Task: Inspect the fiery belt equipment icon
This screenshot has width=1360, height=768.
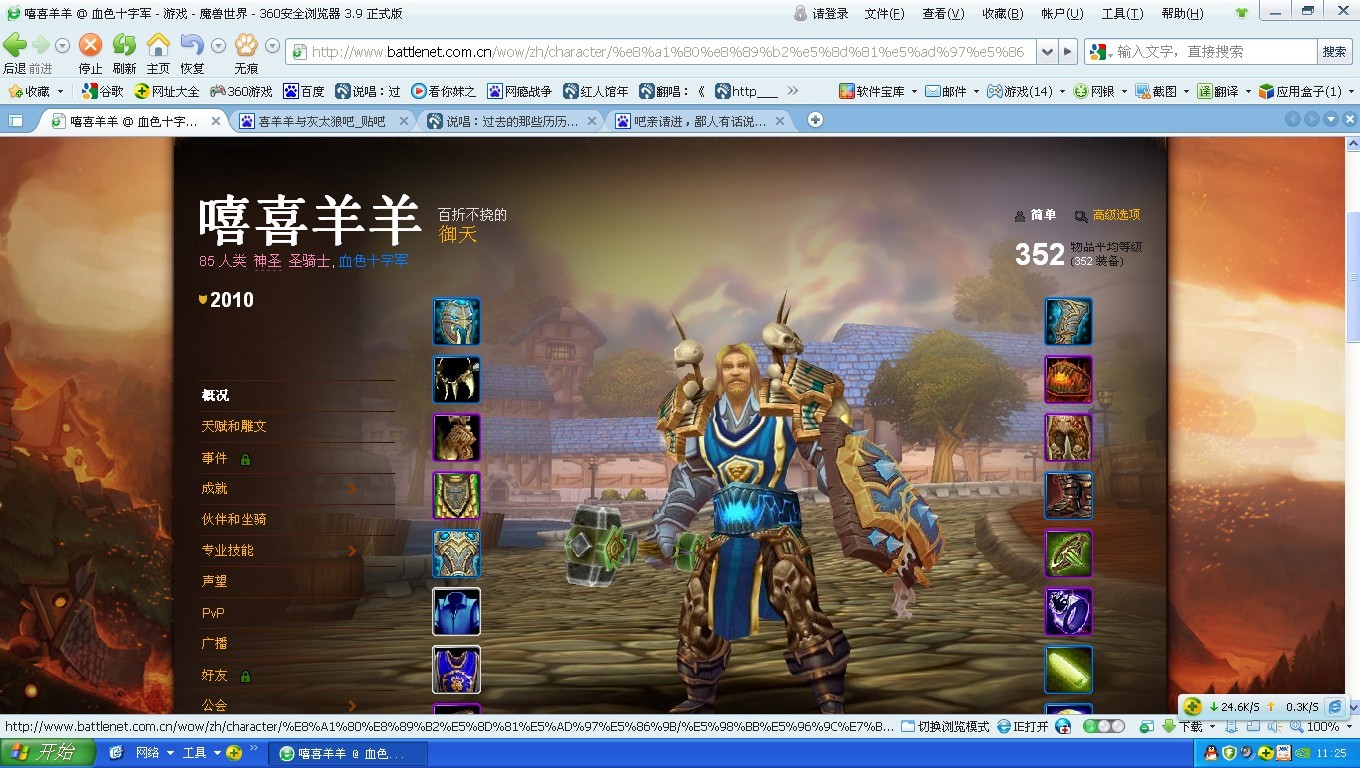Action: (1068, 380)
